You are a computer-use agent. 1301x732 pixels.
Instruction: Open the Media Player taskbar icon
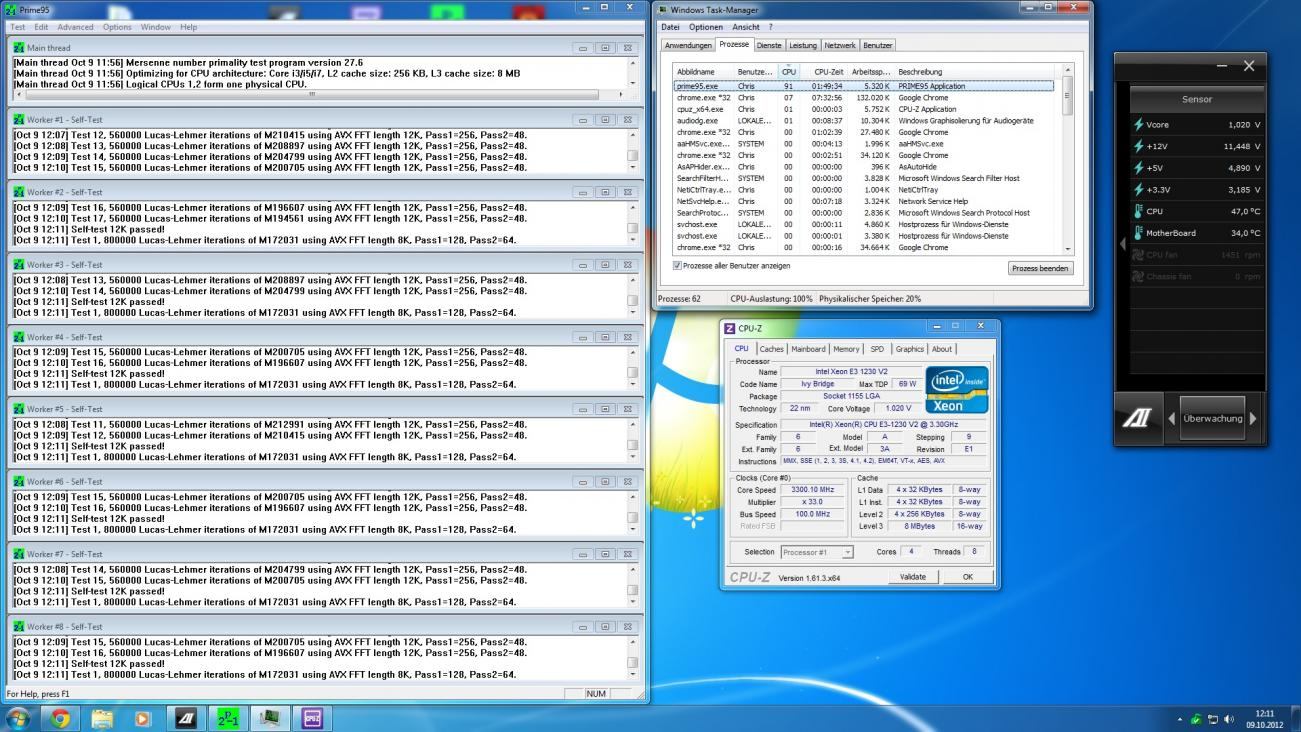coord(142,718)
